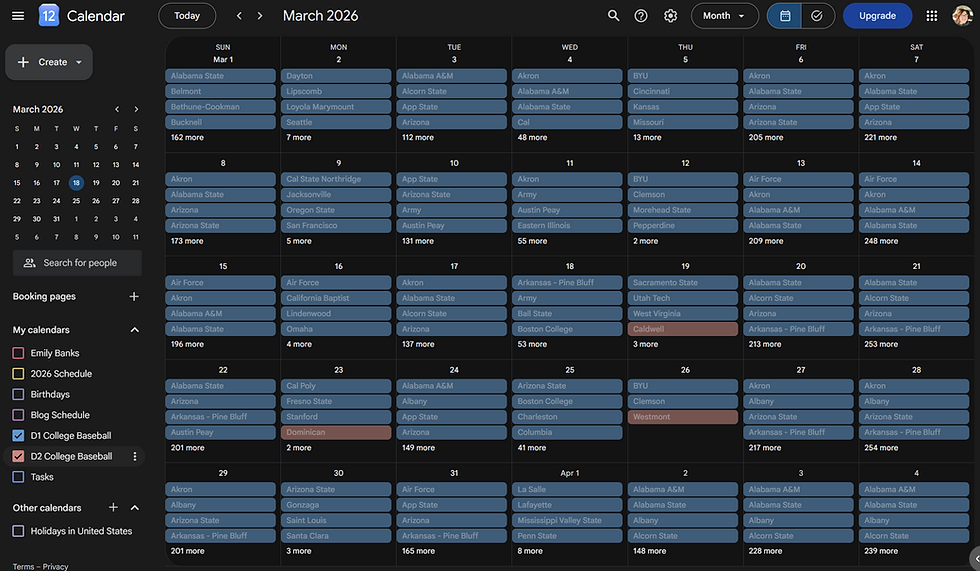Screen dimensions: 980x571
Task: Open the Settings gear menu
Action: [x=670, y=16]
